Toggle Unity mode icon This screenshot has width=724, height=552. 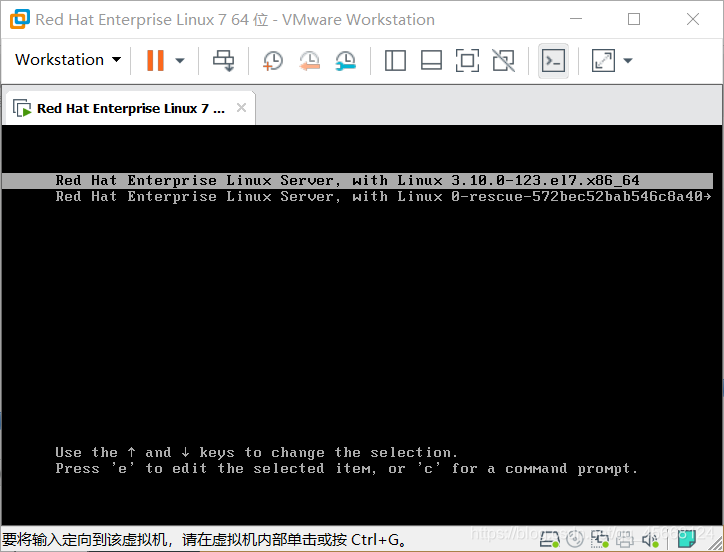(x=503, y=61)
